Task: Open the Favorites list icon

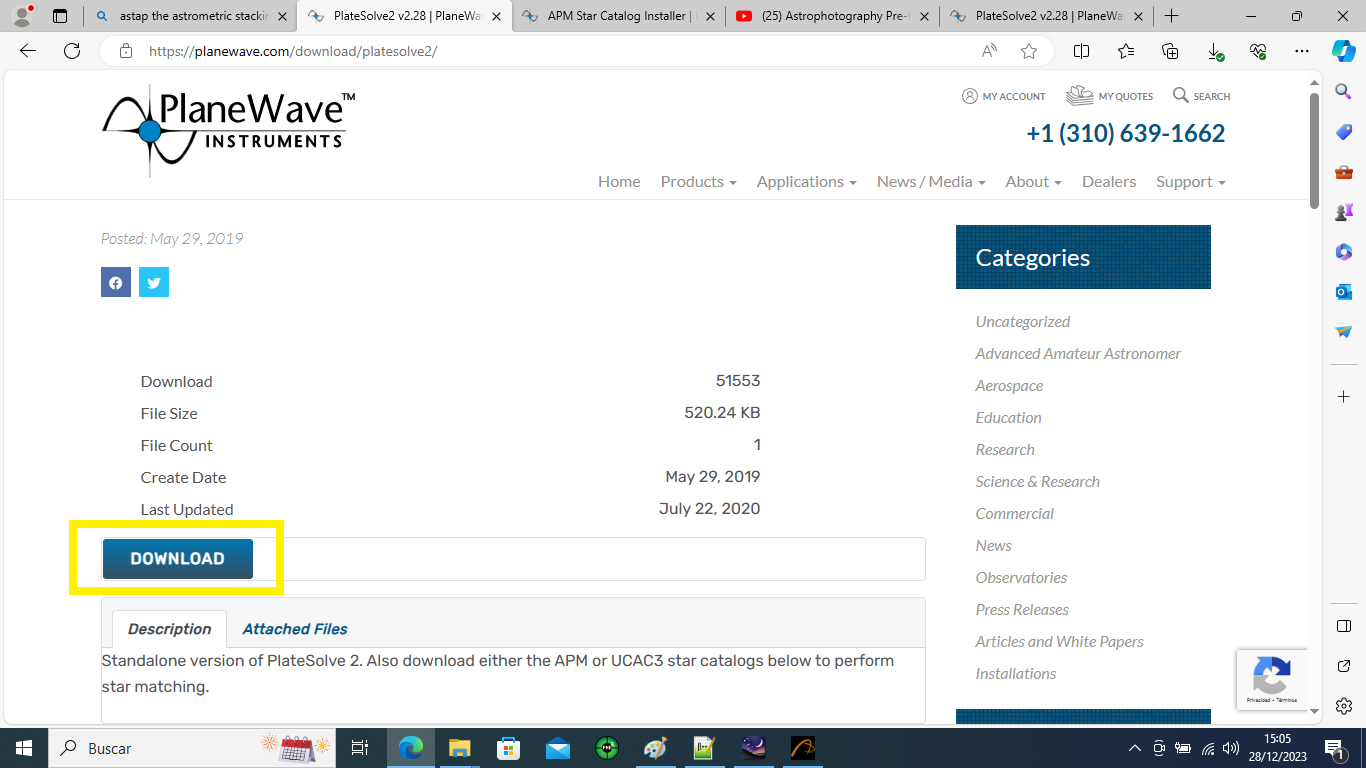Action: coord(1126,51)
